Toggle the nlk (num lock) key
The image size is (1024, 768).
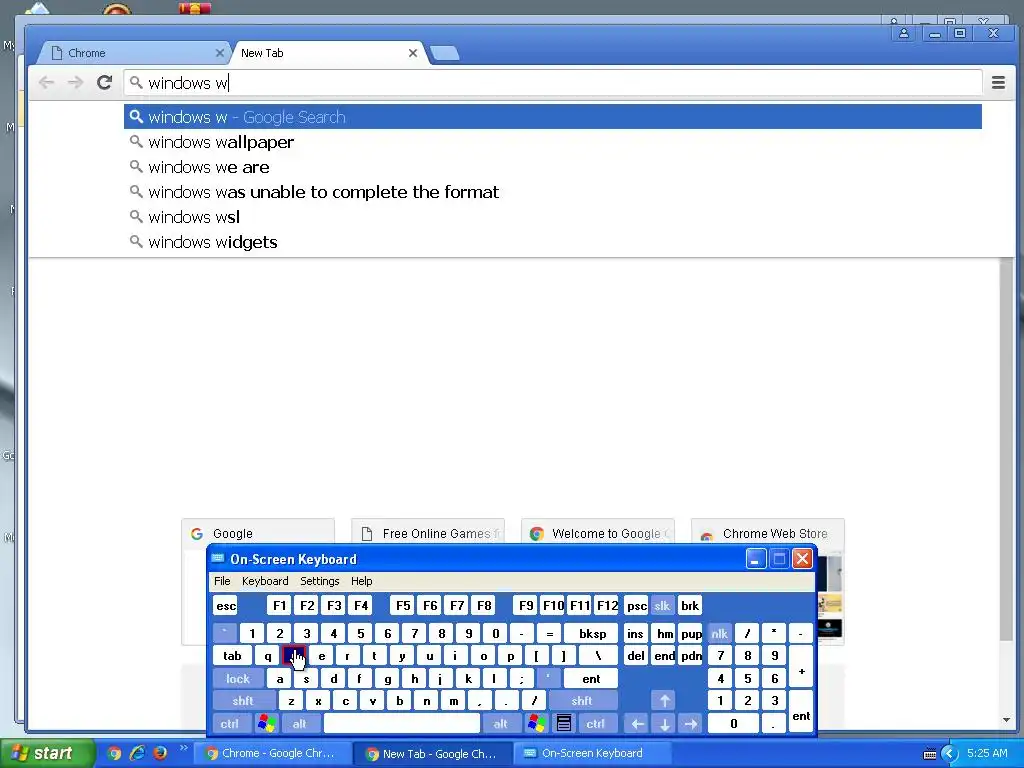720,633
